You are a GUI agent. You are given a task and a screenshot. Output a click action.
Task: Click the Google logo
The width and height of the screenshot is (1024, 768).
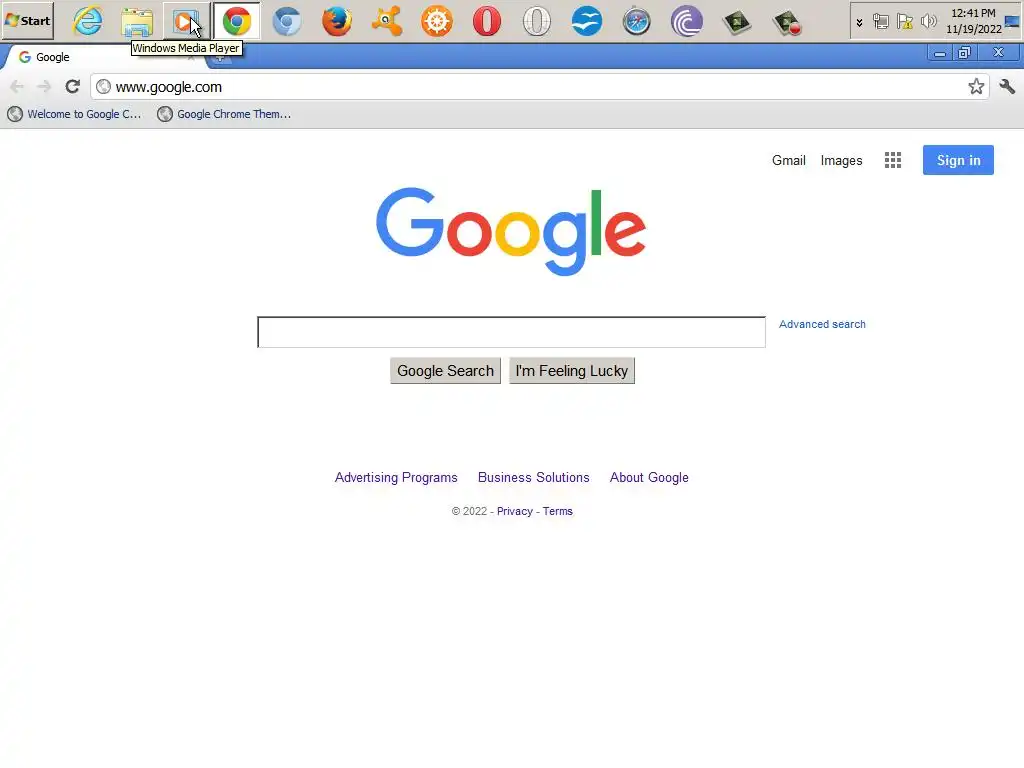click(511, 231)
